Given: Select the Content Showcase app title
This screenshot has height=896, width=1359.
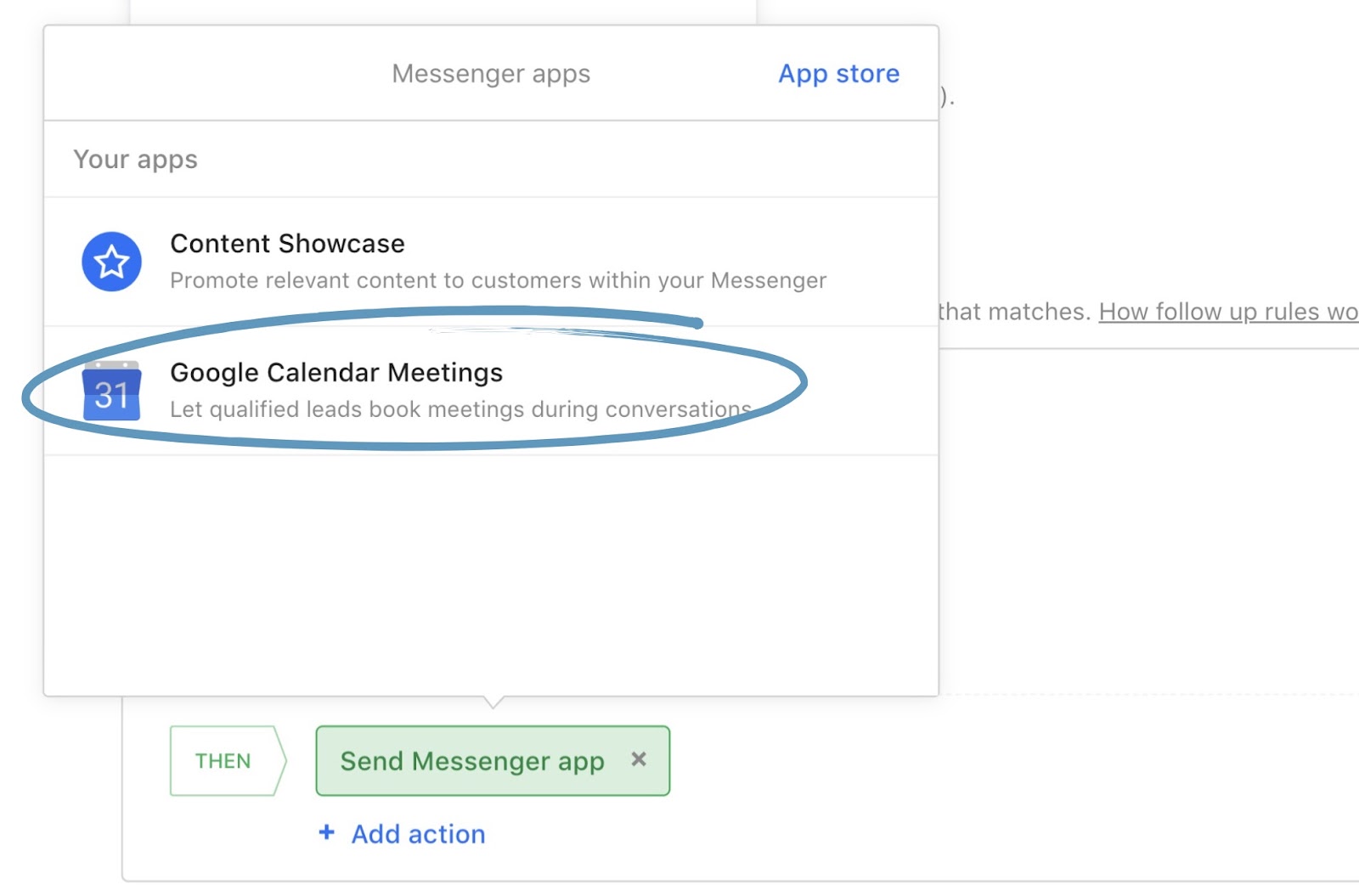Looking at the screenshot, I should pyautogui.click(x=287, y=244).
